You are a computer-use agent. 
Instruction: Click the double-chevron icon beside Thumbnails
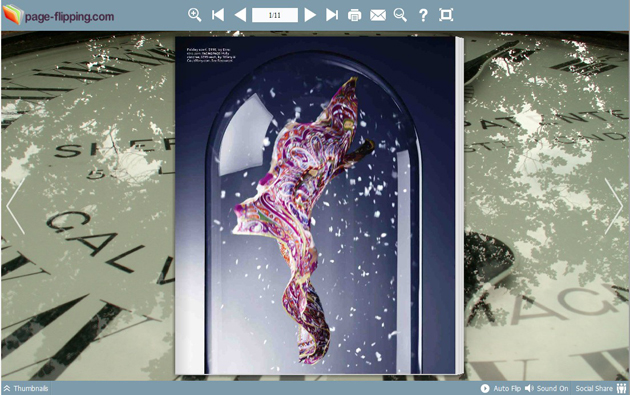[7, 388]
